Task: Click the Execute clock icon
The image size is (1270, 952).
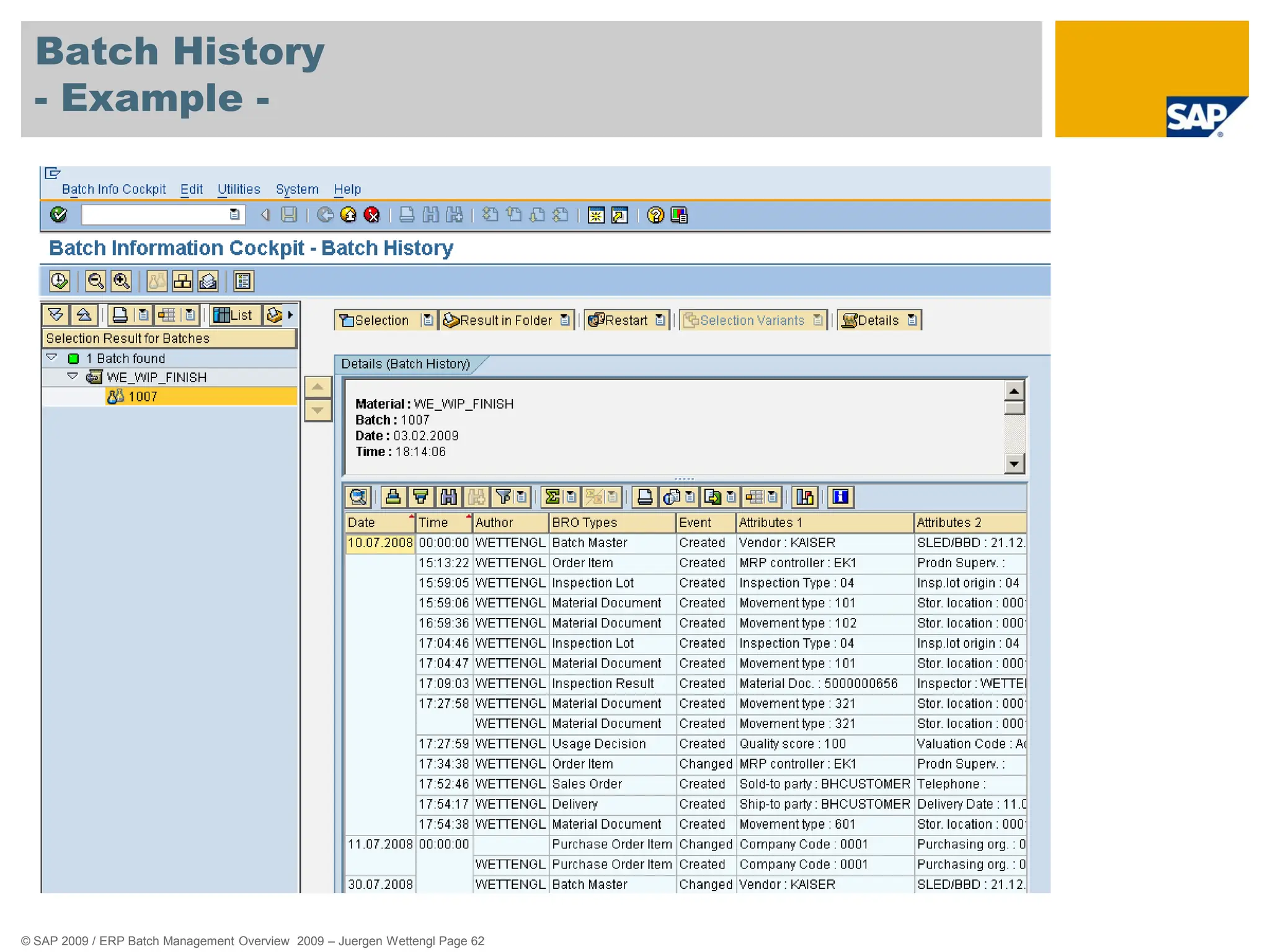Action: [x=60, y=281]
